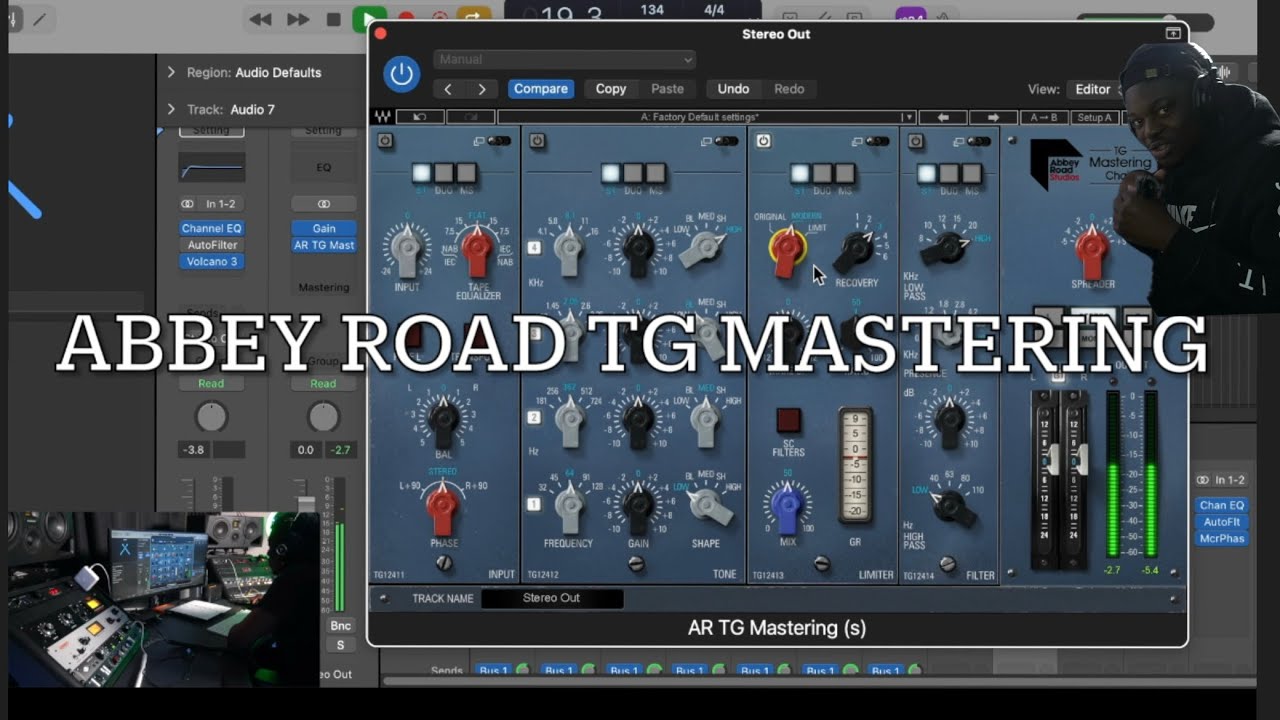Go to previous preset arrow
This screenshot has width=1280, height=720.
(448, 89)
